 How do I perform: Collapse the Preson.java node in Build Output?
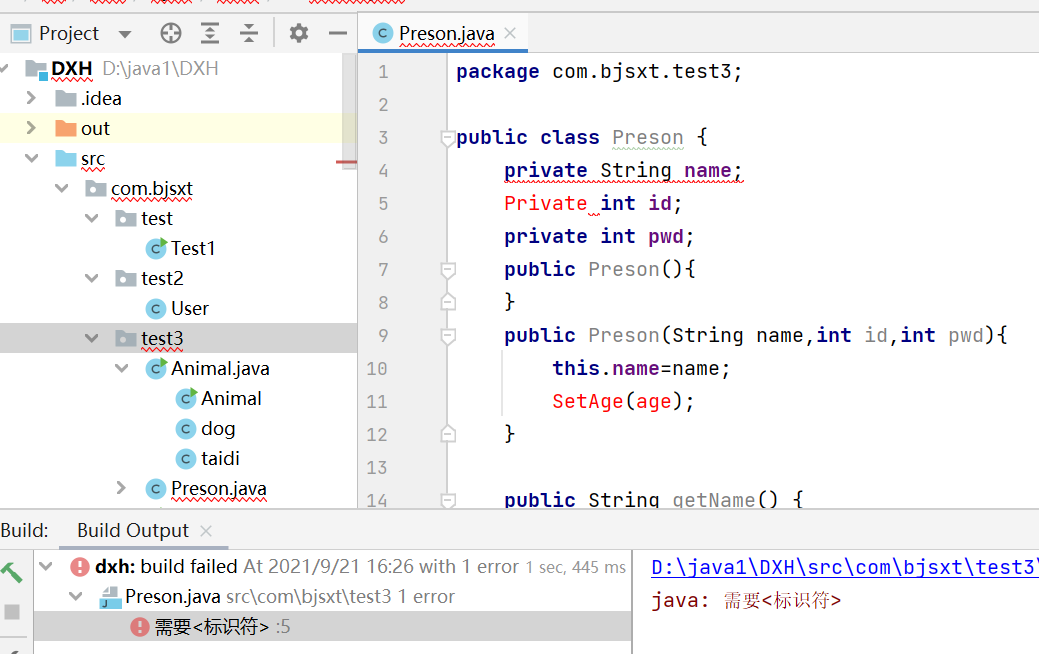(x=76, y=597)
